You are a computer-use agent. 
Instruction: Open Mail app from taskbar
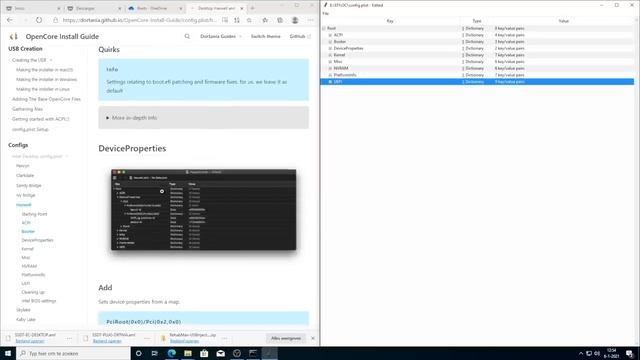[220, 353]
